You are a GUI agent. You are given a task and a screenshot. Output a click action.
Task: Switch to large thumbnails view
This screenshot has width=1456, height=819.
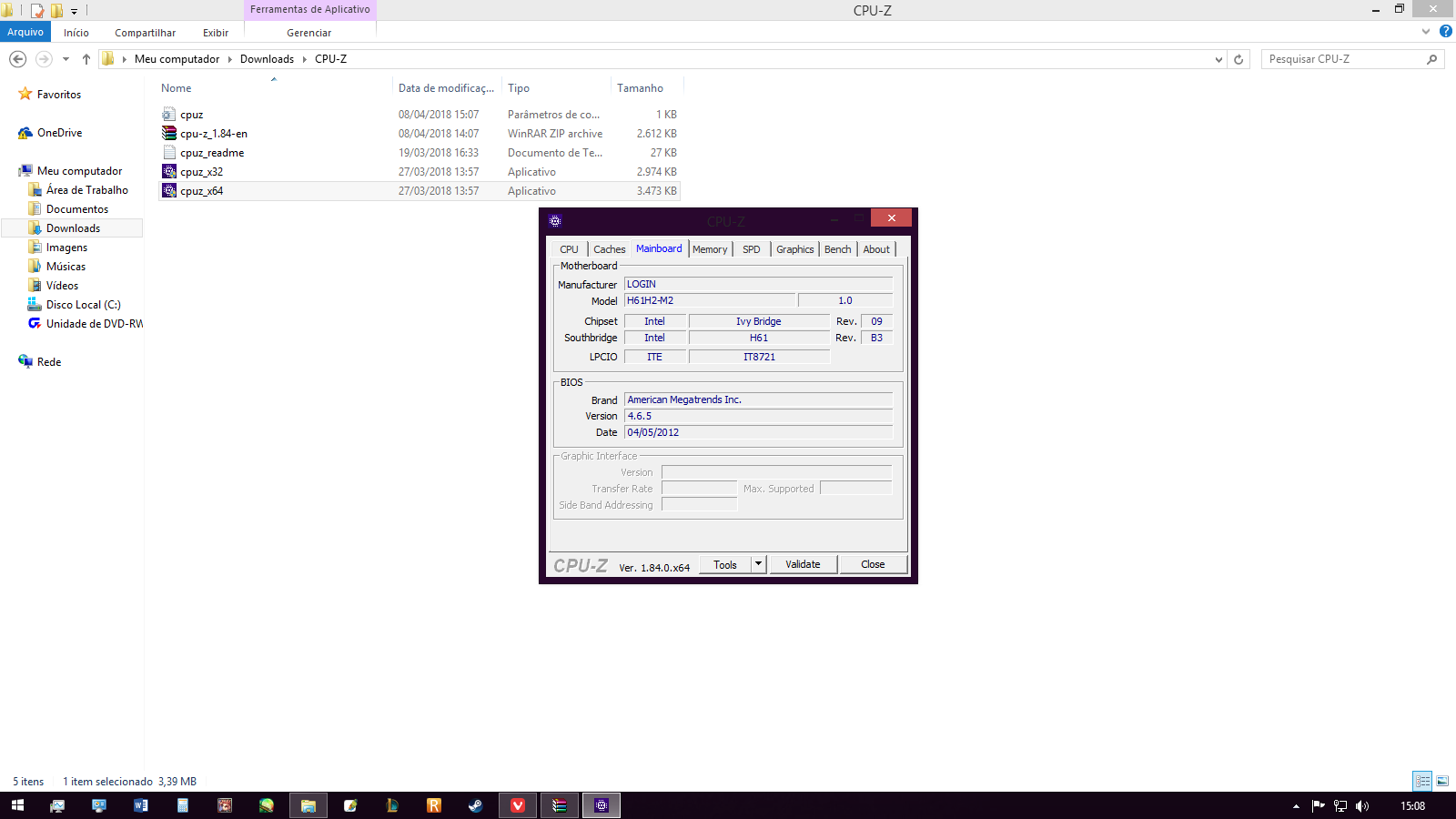coord(1442,781)
